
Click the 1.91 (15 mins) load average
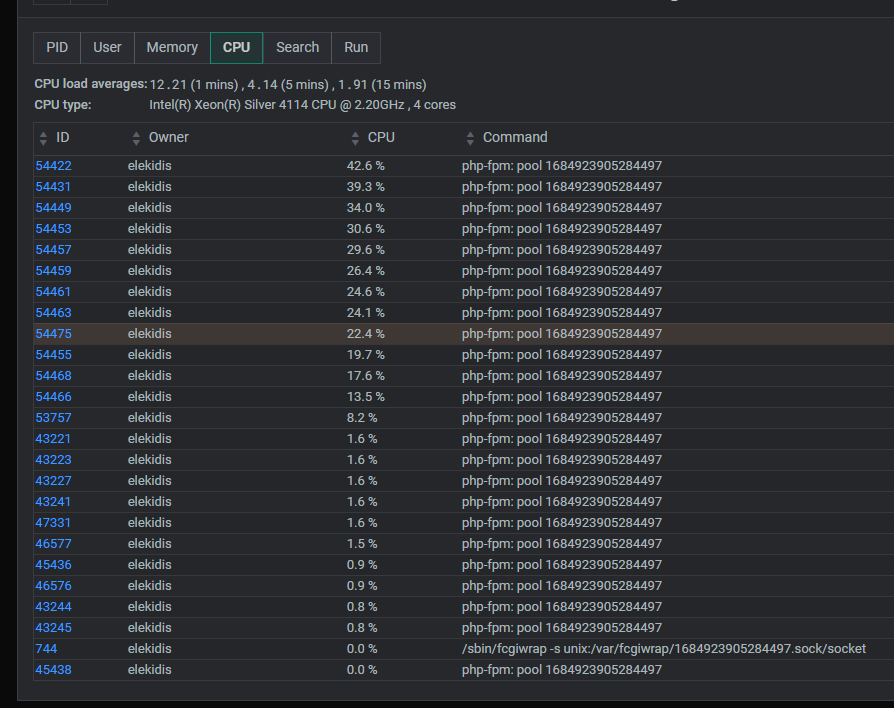pos(382,85)
